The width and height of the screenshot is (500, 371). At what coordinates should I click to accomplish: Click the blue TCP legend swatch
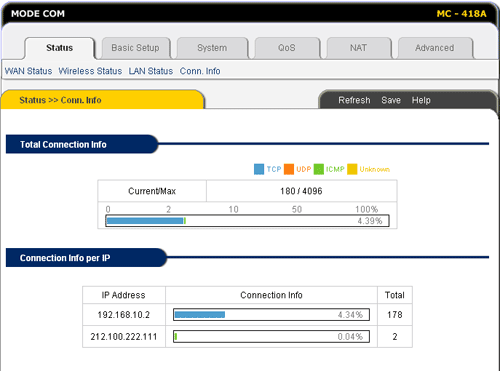[259, 169]
